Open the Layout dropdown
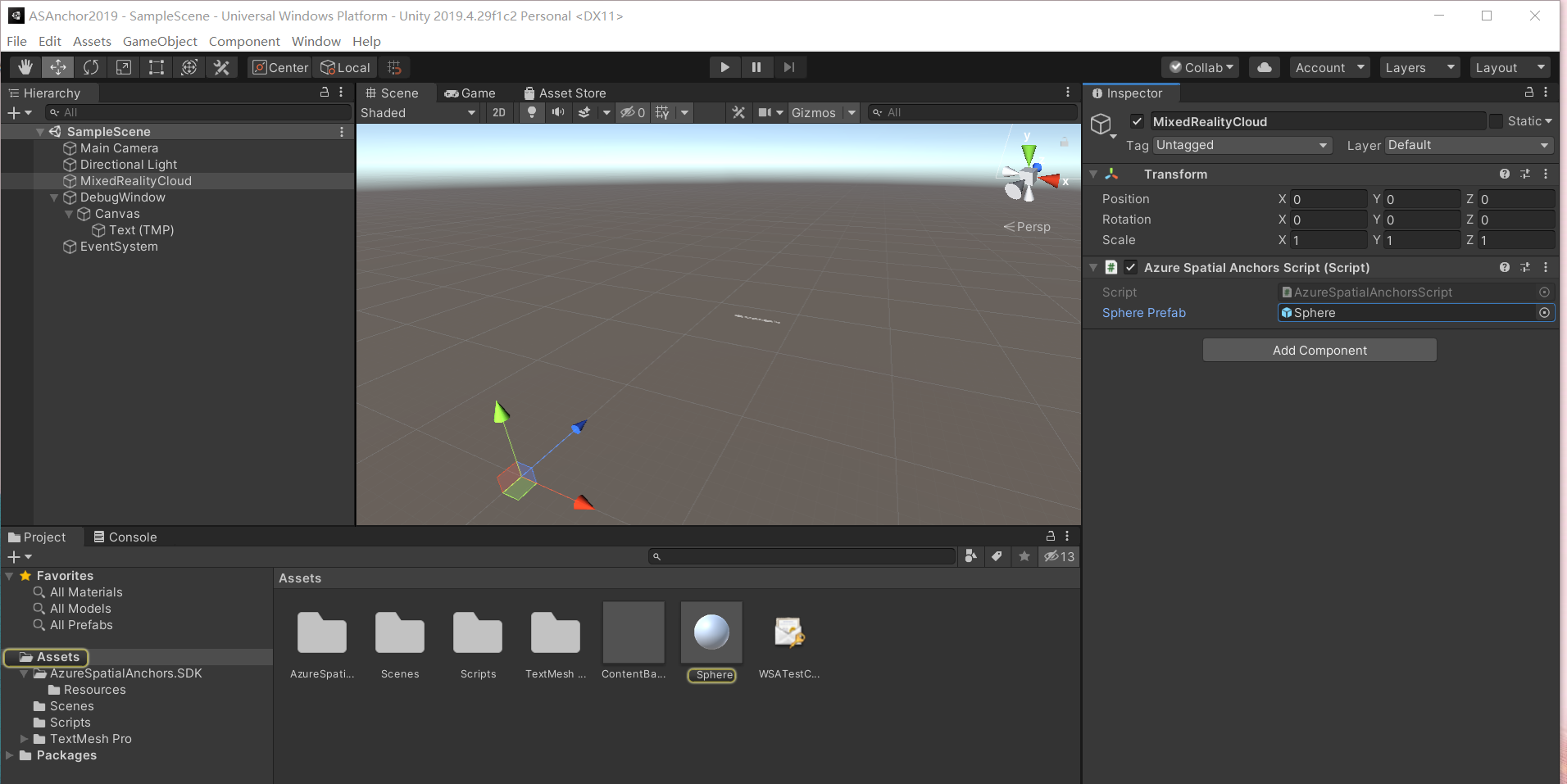 (1508, 67)
